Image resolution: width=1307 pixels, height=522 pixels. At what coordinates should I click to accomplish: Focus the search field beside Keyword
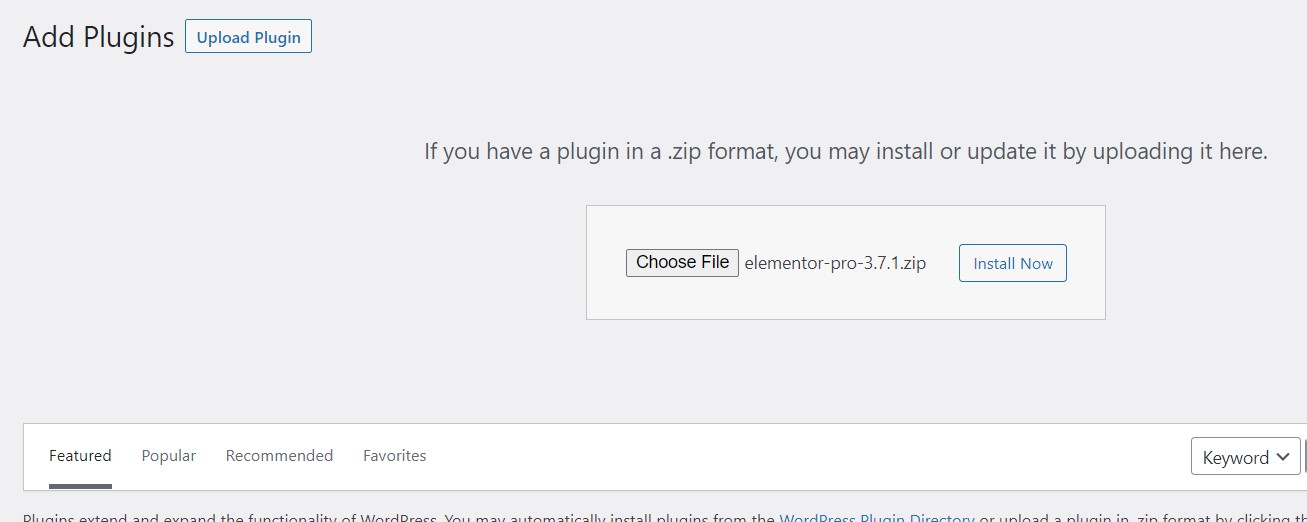click(x=1305, y=457)
